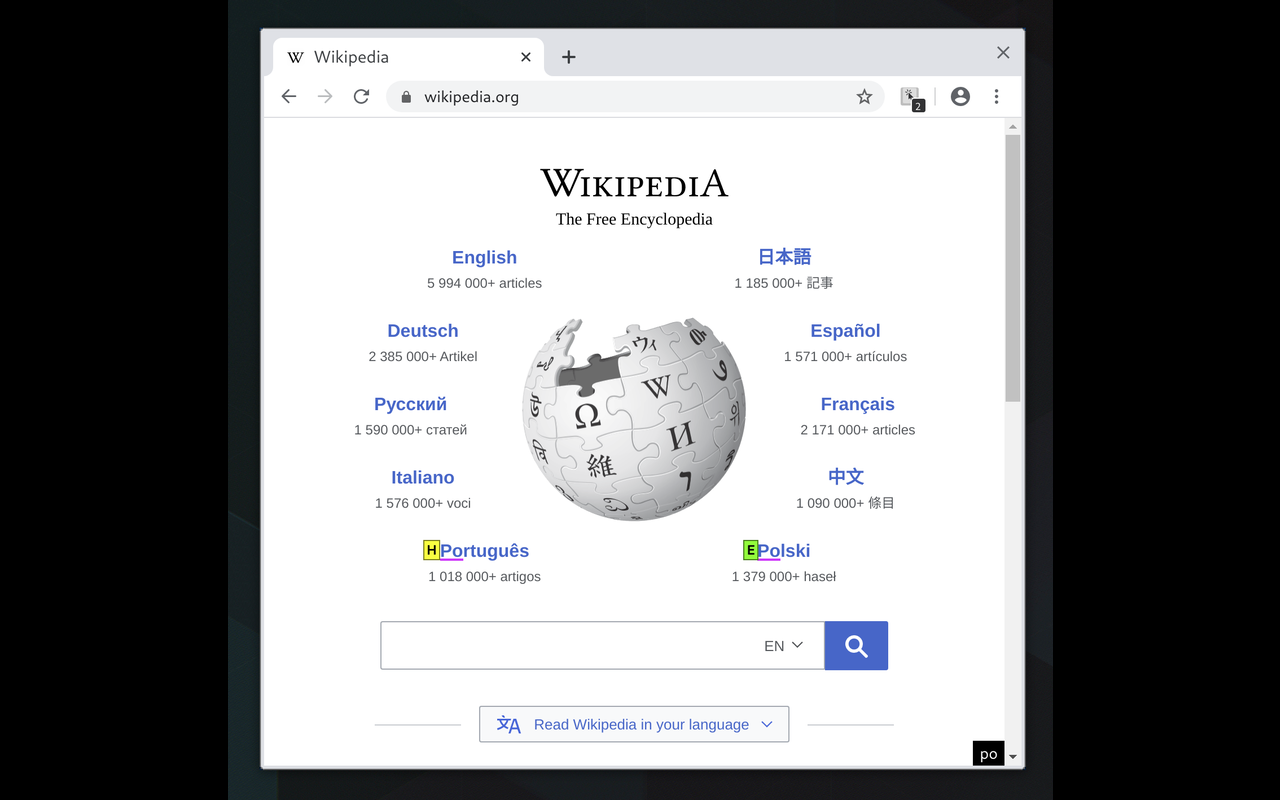
Task: Open the Português Wikipedia link
Action: (x=484, y=551)
